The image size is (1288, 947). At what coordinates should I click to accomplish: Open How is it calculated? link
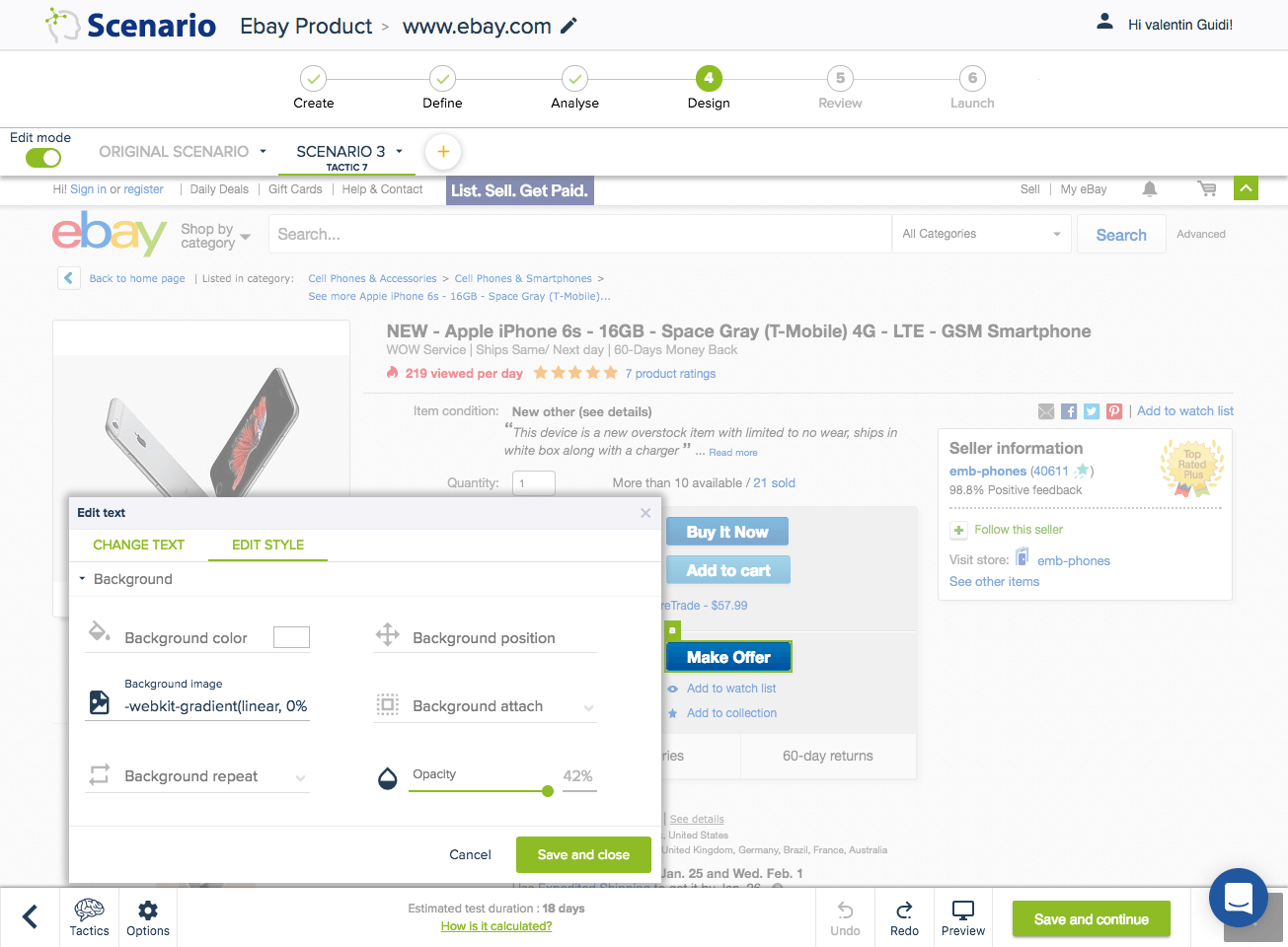coord(496,926)
